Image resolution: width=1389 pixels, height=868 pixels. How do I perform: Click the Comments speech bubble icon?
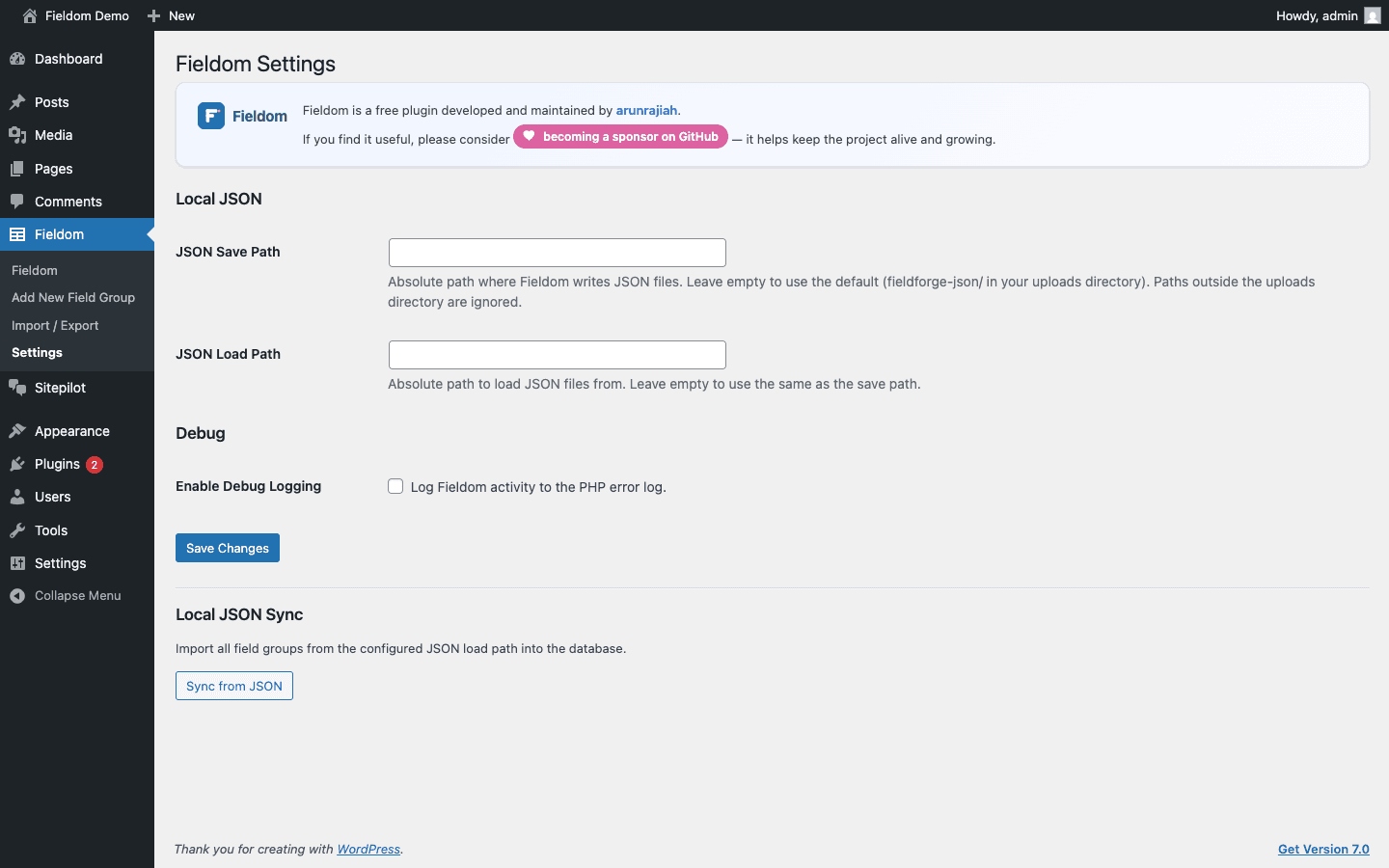tap(17, 202)
